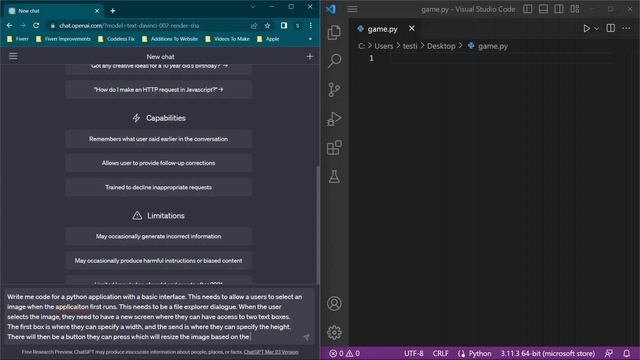Open the Explorer view in VS Code
This screenshot has height=360, width=640.
point(334,32)
